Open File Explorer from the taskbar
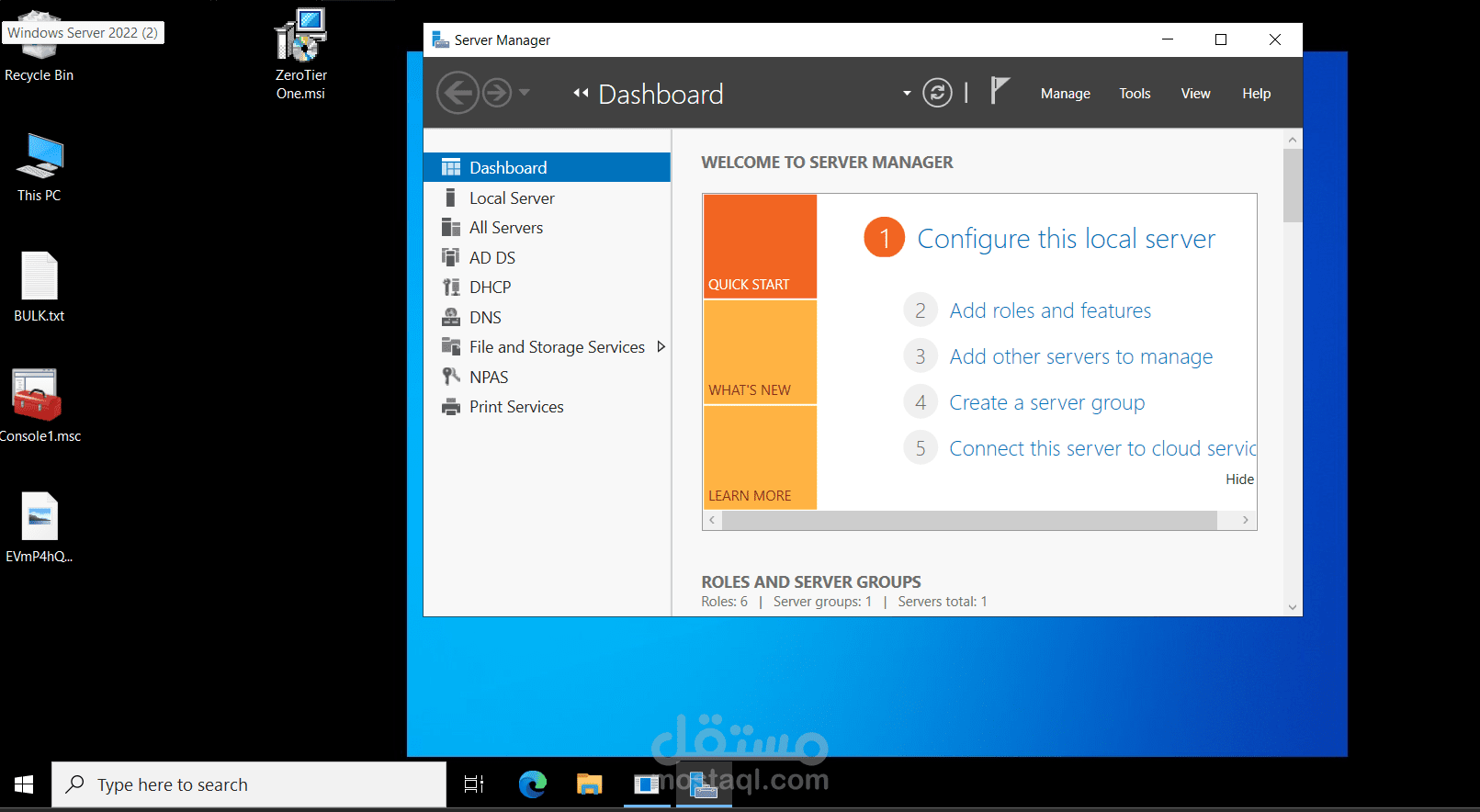This screenshot has height=812, width=1480. pyautogui.click(x=589, y=784)
